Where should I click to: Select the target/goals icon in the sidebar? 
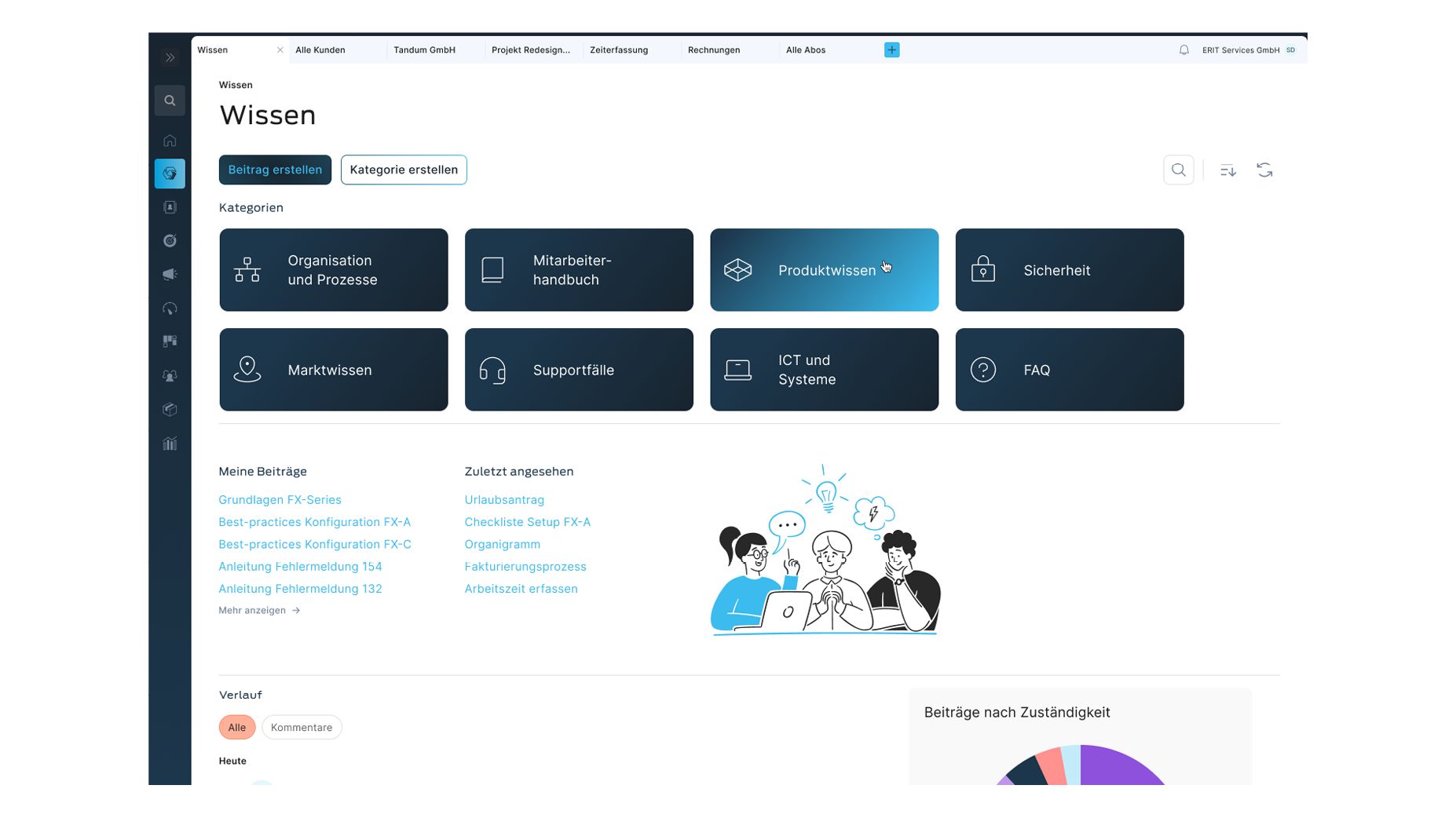[x=170, y=240]
